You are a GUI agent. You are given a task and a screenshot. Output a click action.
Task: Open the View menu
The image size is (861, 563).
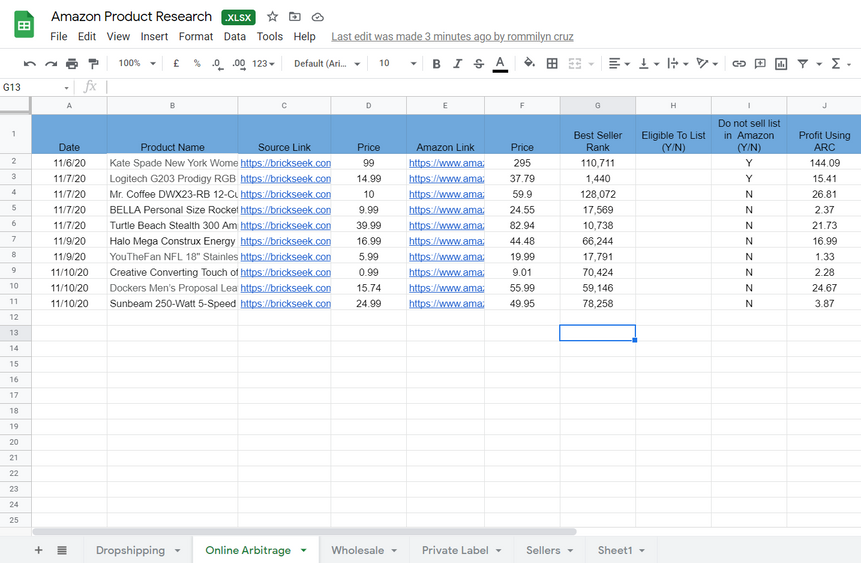[x=118, y=37]
